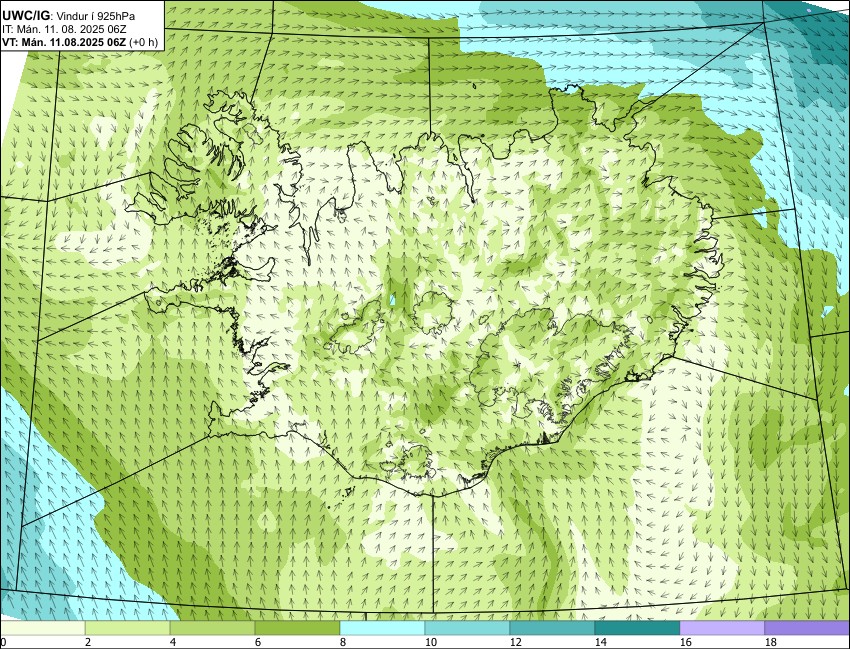Click the legend tick label '8'
Screen dimensions: 850x649
click(342, 642)
